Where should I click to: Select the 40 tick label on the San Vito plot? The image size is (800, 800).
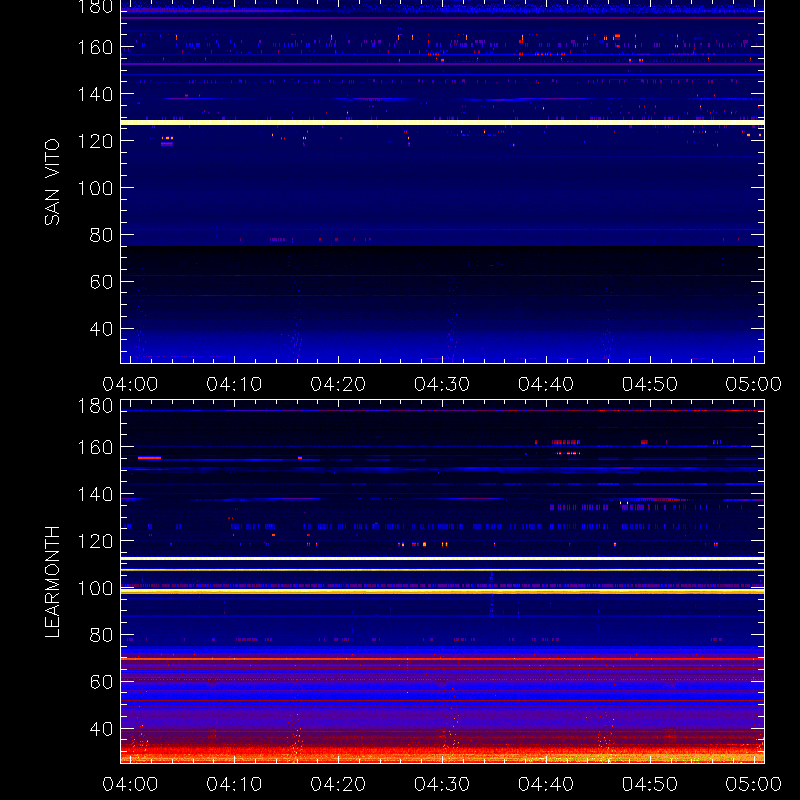coord(102,329)
